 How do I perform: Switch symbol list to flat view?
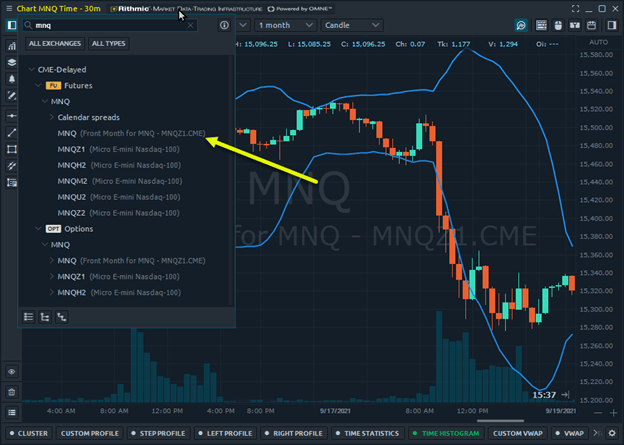[x=28, y=317]
